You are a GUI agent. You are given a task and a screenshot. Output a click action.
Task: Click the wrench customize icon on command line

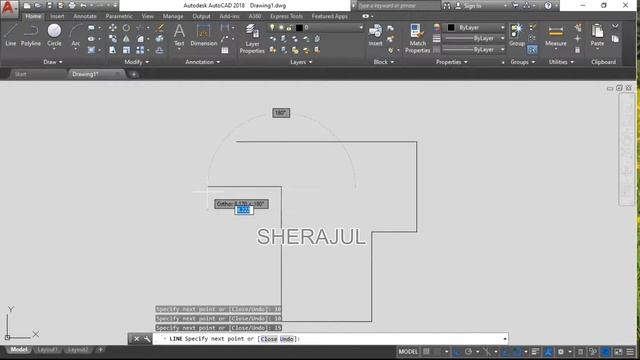click(147, 339)
